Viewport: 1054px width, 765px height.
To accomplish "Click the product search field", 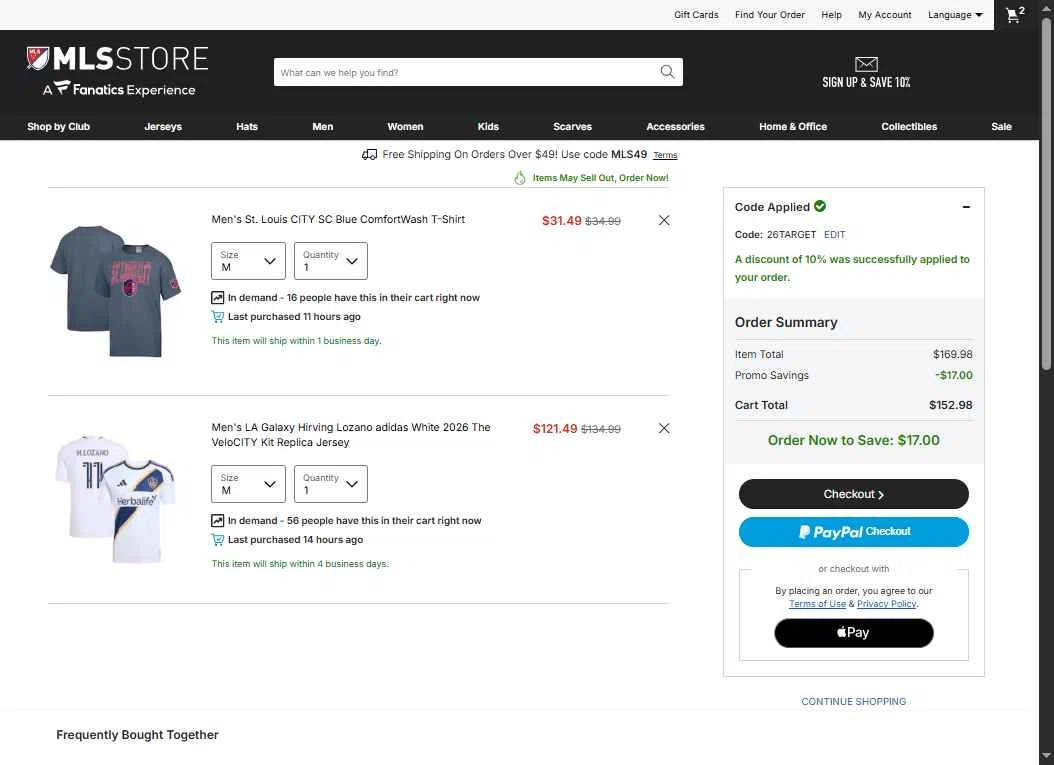I will 464,72.
